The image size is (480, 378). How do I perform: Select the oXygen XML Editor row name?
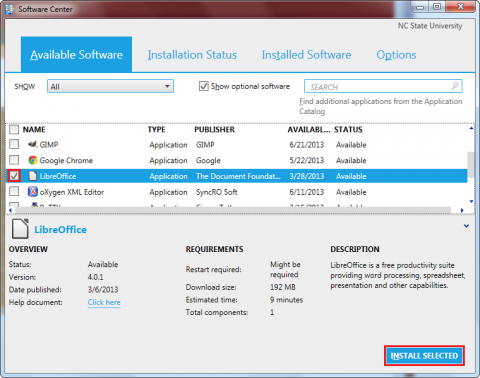tap(72, 192)
